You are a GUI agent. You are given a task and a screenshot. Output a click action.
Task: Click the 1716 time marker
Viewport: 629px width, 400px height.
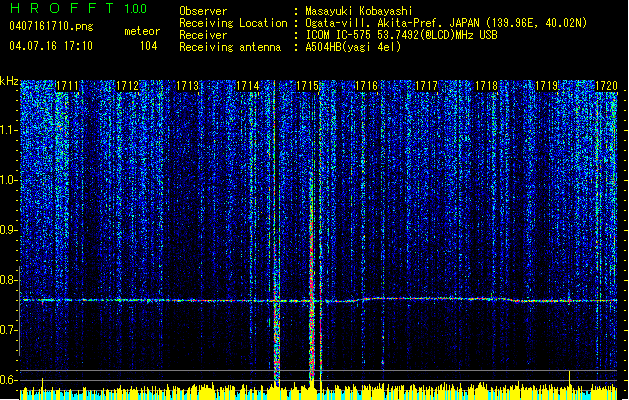tap(367, 86)
